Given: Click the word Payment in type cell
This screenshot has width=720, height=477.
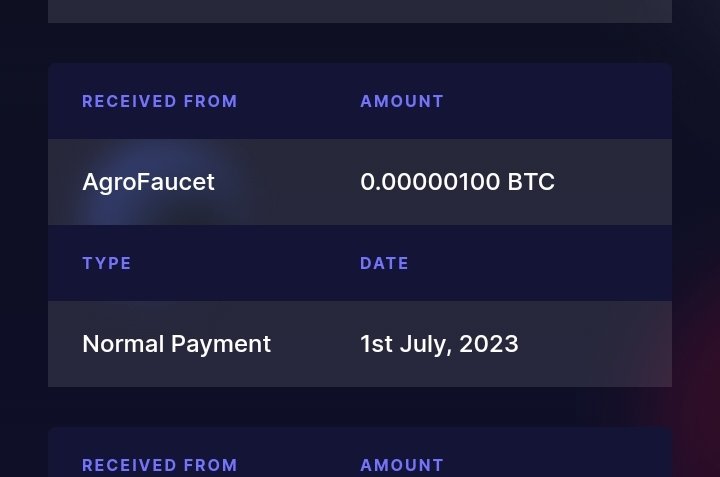Looking at the screenshot, I should pyautogui.click(x=221, y=345).
